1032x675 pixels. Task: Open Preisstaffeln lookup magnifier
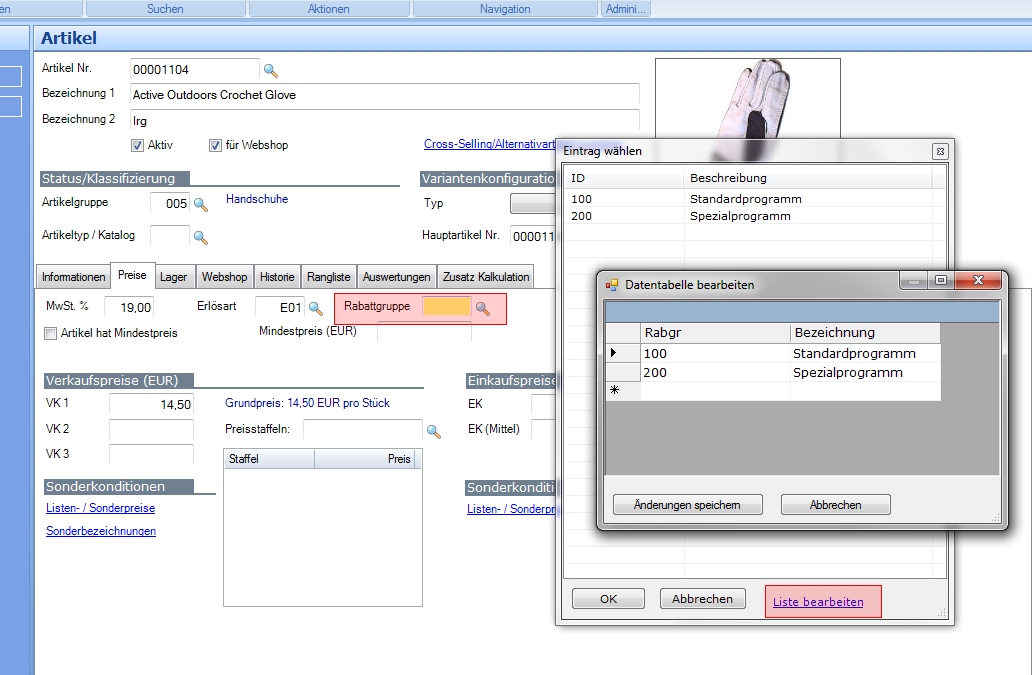433,431
